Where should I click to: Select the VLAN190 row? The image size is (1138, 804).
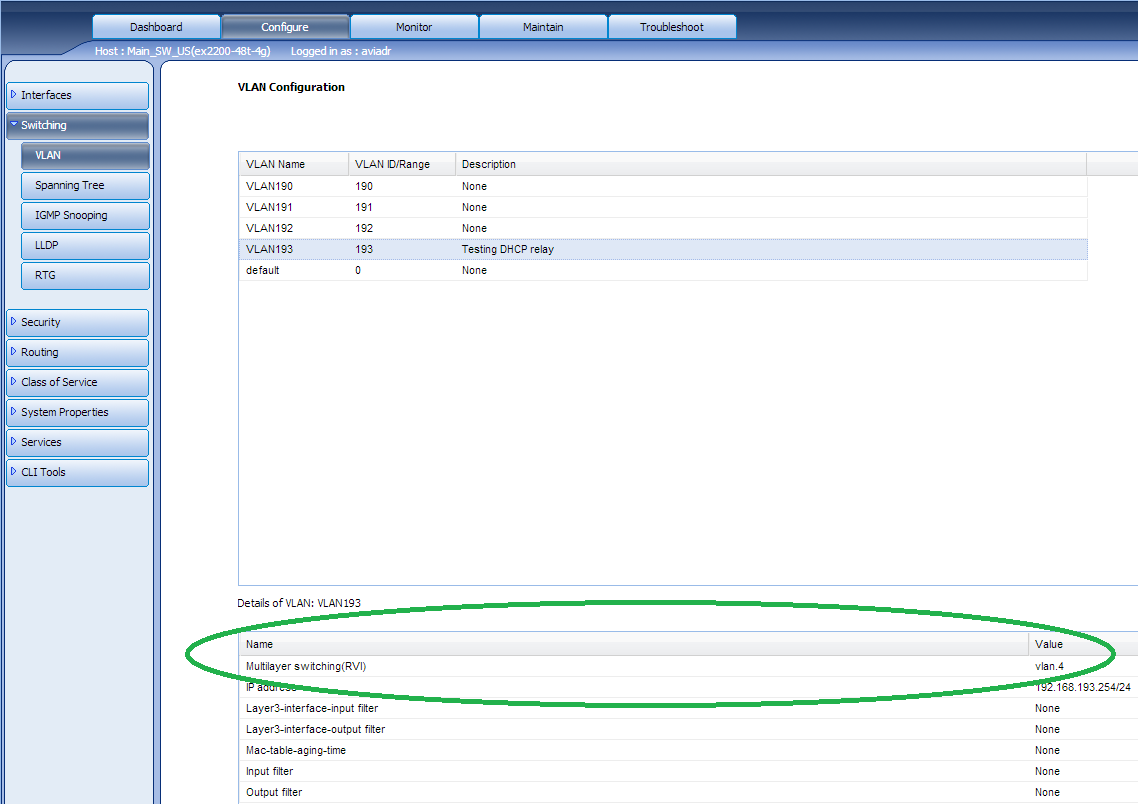click(x=663, y=186)
